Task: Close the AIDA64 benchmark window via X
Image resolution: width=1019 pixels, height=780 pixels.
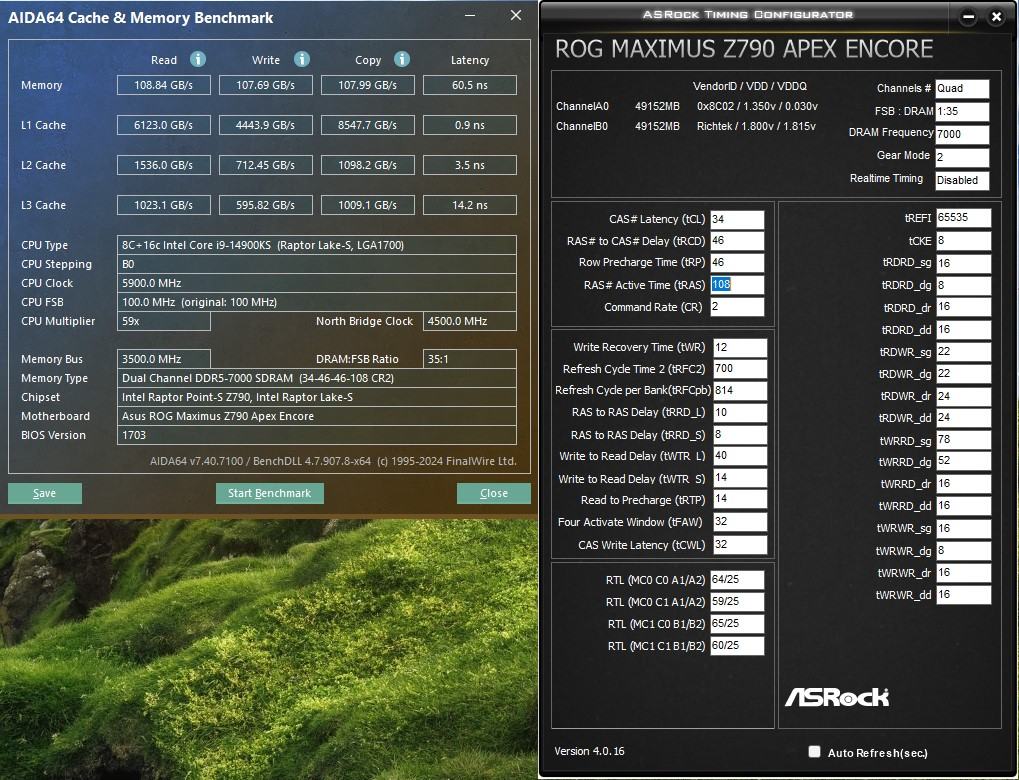Action: 516,15
